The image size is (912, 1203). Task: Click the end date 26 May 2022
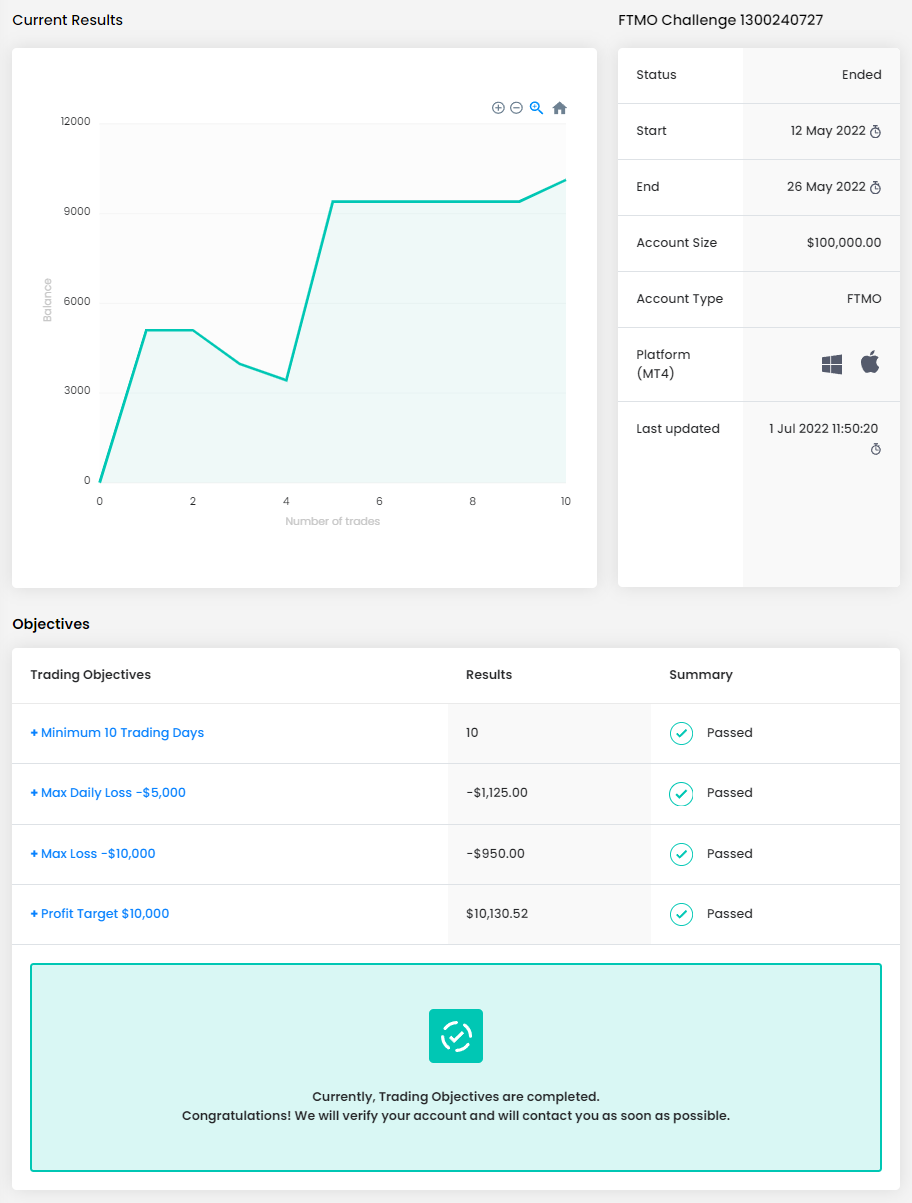(826, 187)
